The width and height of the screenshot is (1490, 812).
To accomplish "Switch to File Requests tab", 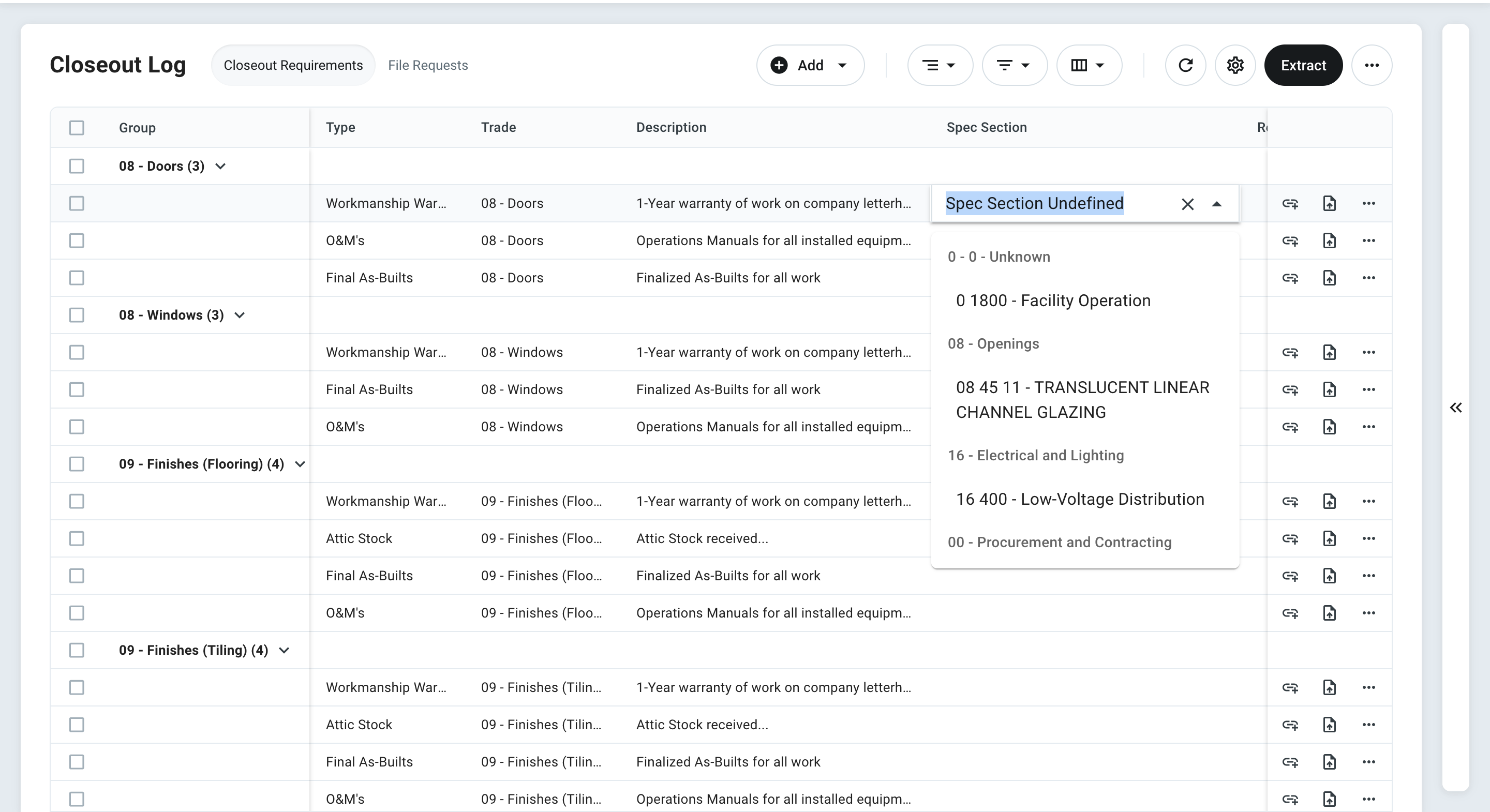I will 427,65.
